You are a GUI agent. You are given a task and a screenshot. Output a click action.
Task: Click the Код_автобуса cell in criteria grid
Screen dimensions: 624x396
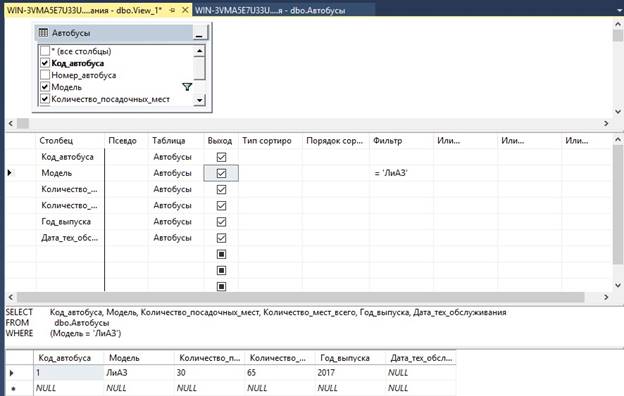click(x=70, y=157)
